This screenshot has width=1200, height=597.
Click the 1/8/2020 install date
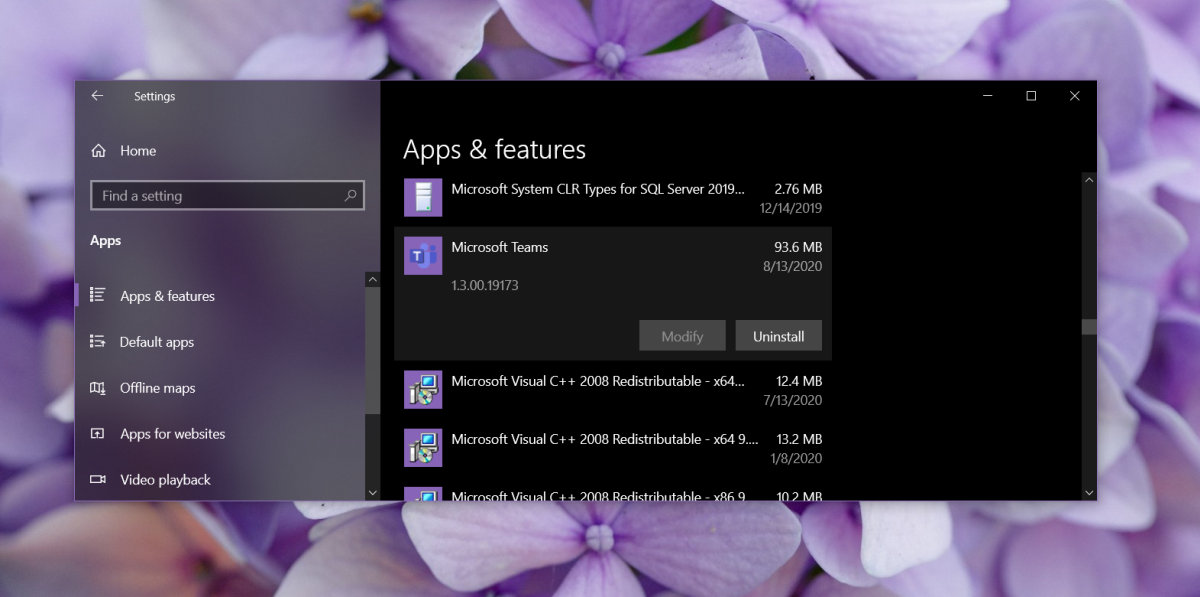[x=796, y=458]
